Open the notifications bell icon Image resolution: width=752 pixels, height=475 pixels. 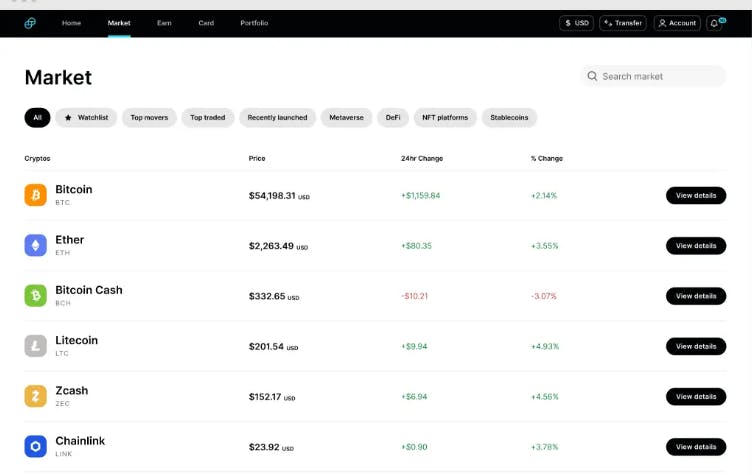(x=715, y=23)
